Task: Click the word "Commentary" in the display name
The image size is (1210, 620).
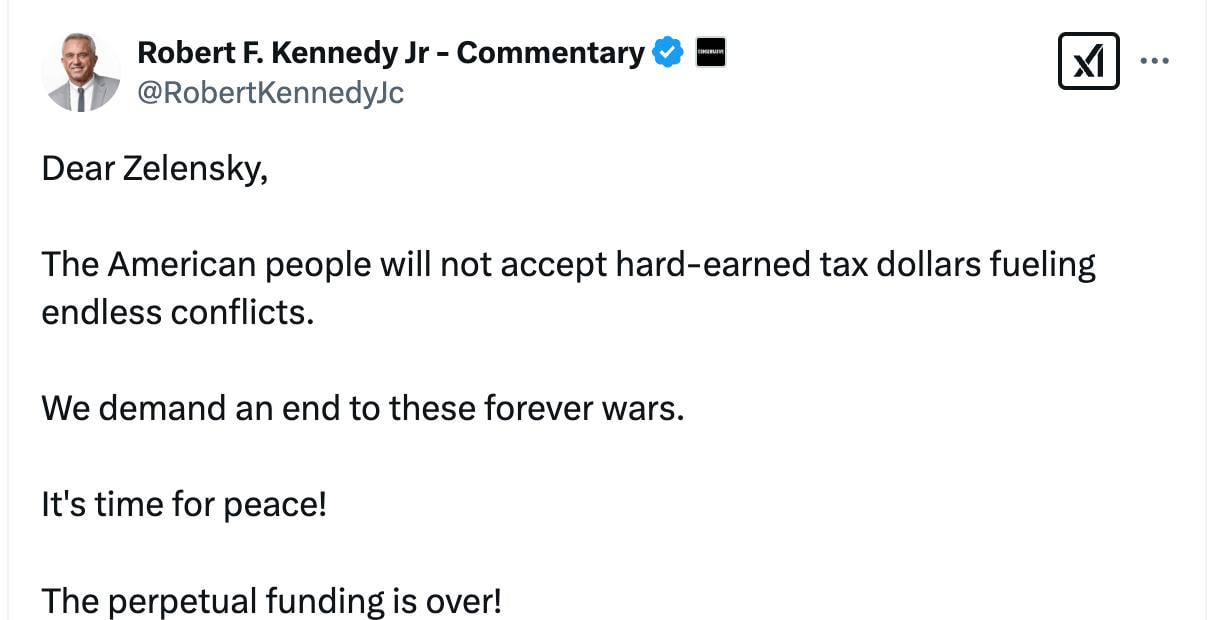Action: coord(559,52)
